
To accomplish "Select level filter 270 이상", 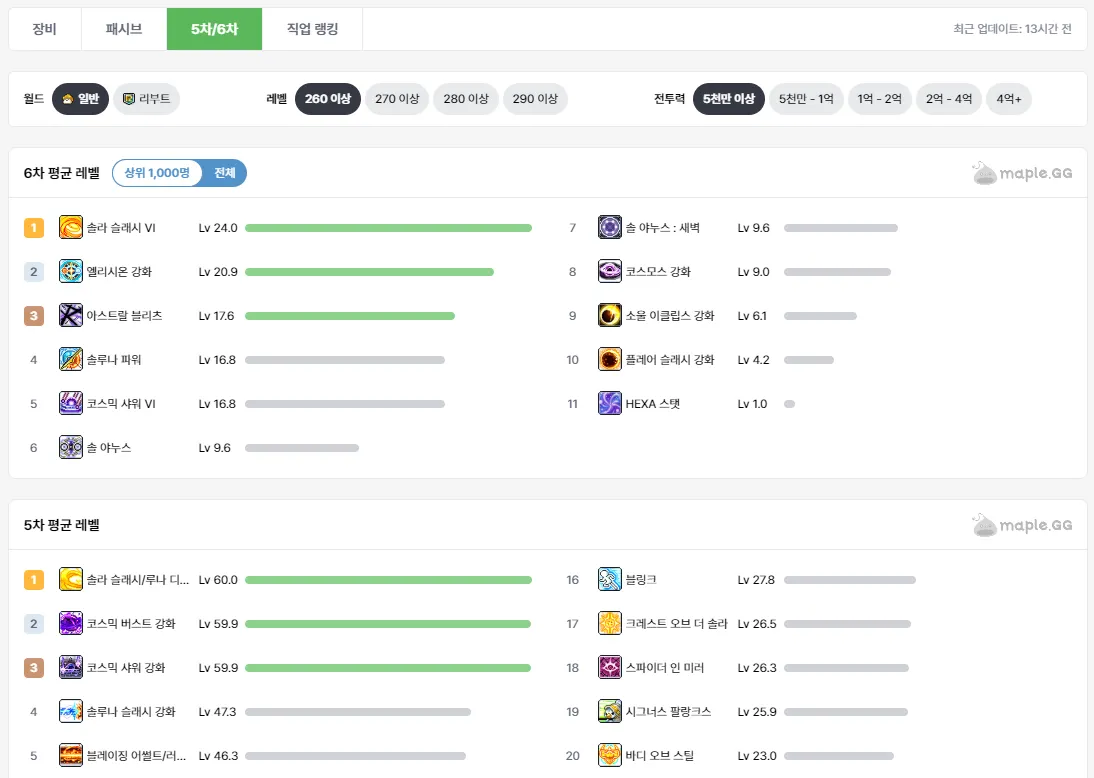I will click(x=397, y=98).
